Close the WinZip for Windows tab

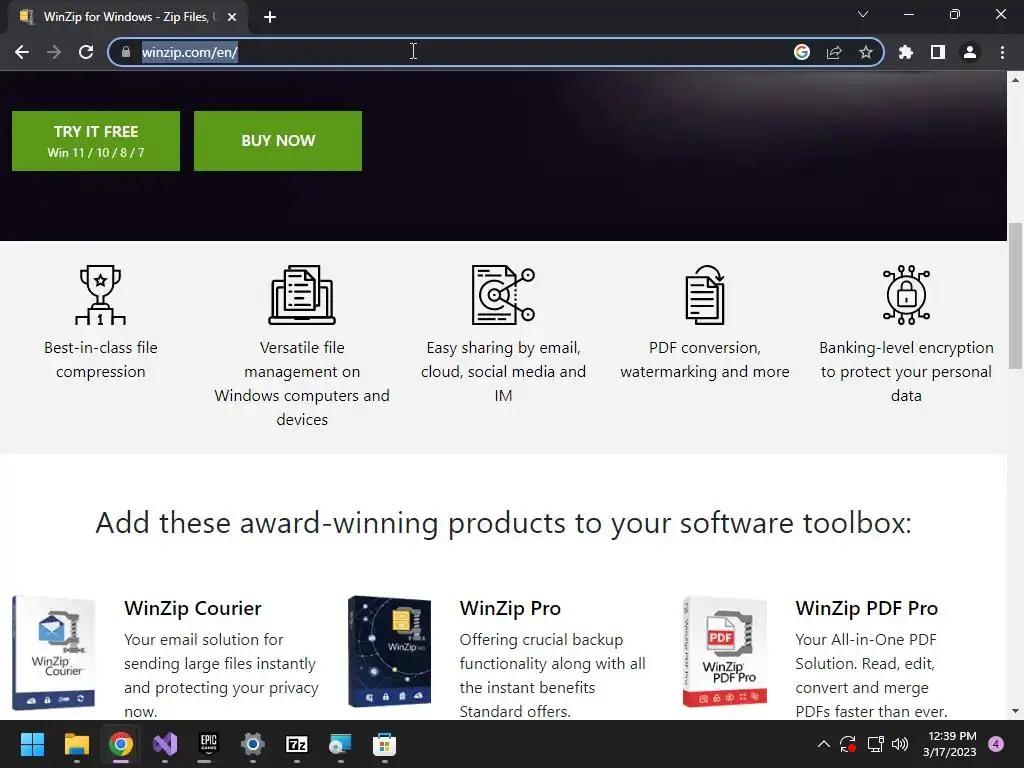232,17
